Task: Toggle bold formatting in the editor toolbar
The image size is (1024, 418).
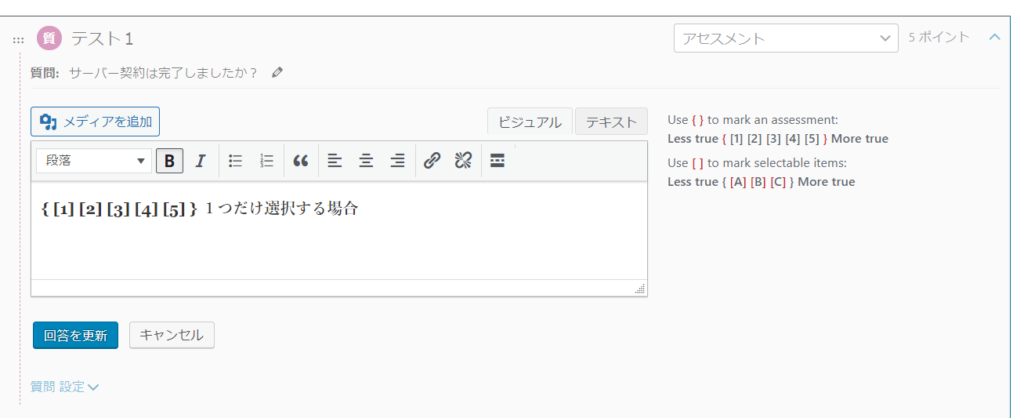Action: click(x=169, y=160)
